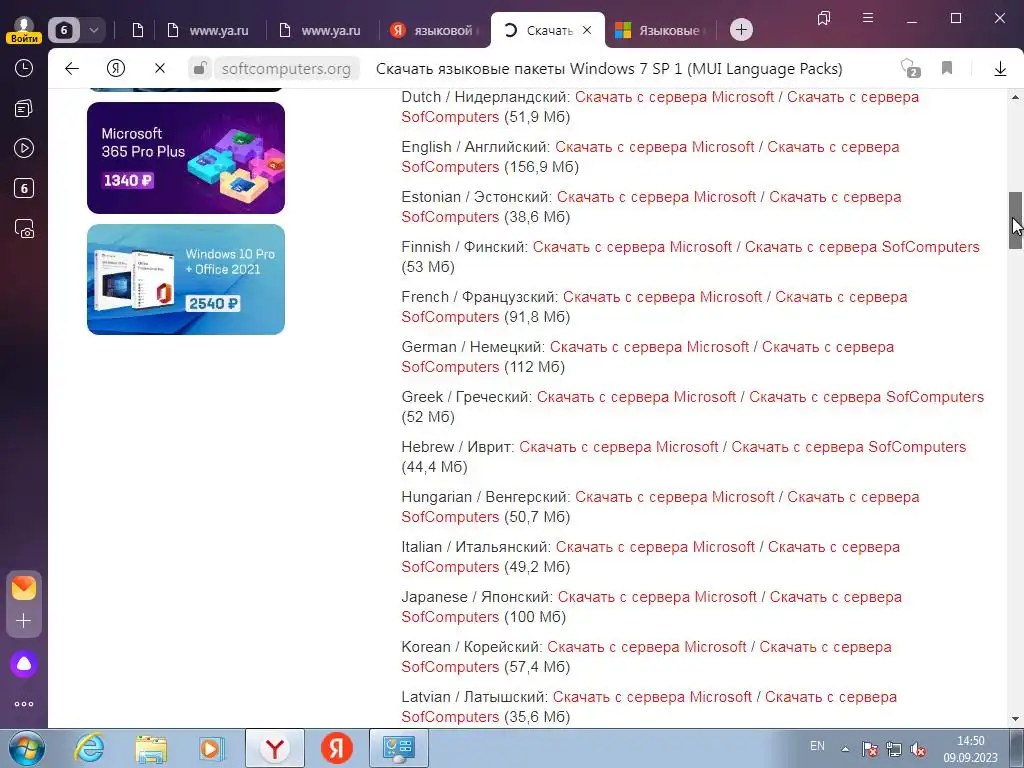Click the scrollbar down arrow
The height and width of the screenshot is (768, 1024).
pos(1015,719)
